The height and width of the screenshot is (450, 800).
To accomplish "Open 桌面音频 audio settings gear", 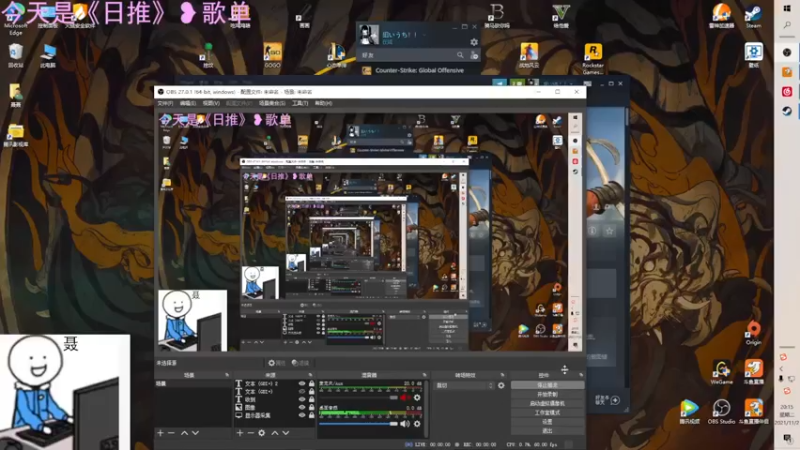I will click(417, 423).
